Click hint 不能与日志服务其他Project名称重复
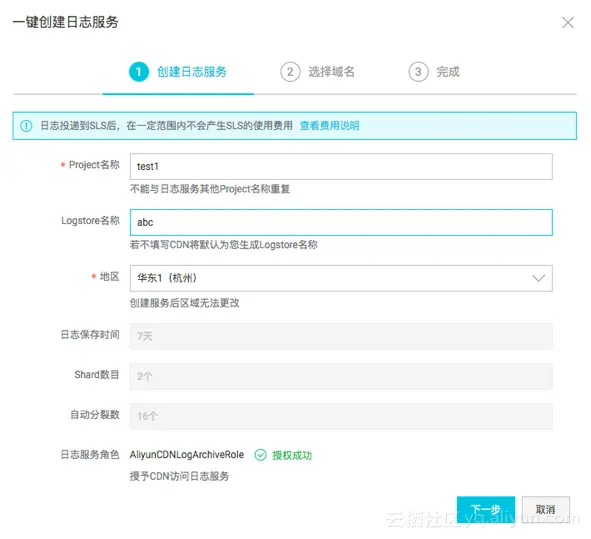Viewport: 591px width, 539px height. 210,189
